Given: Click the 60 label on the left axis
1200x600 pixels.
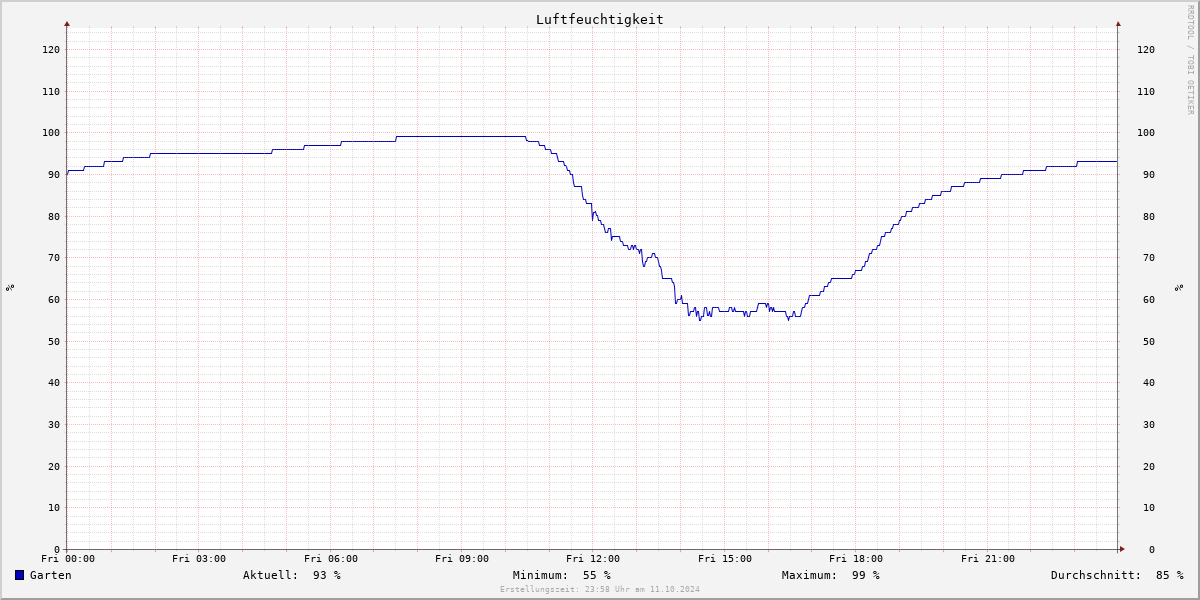Looking at the screenshot, I should tap(54, 299).
